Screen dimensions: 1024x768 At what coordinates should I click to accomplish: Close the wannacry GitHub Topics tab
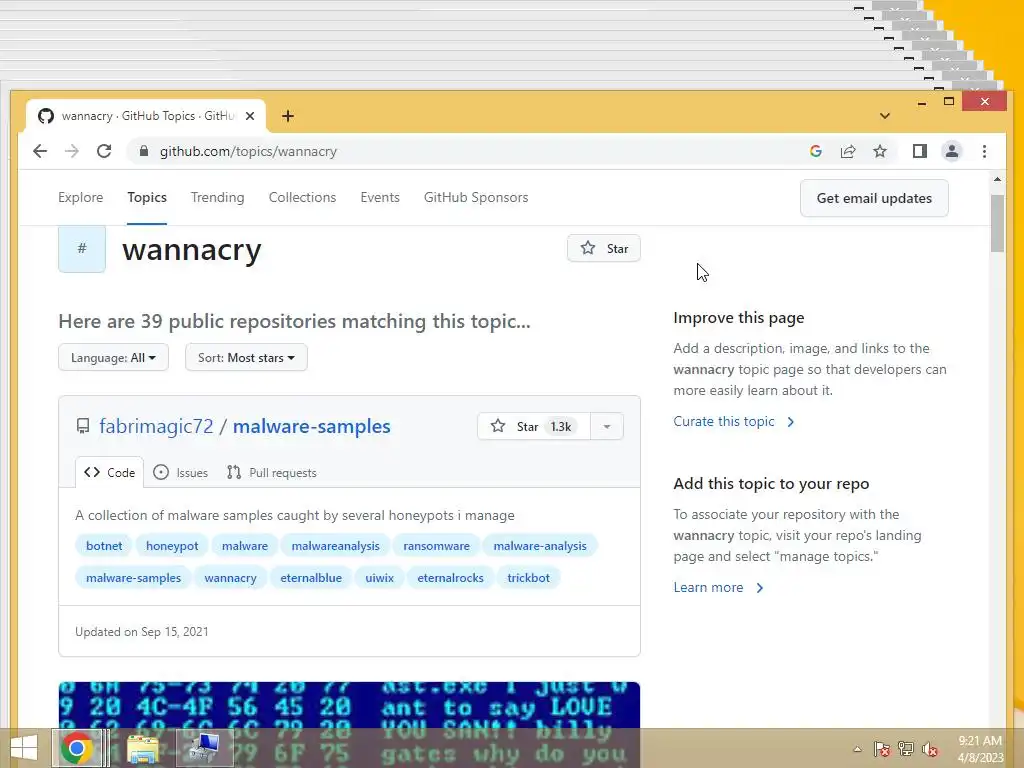249,116
